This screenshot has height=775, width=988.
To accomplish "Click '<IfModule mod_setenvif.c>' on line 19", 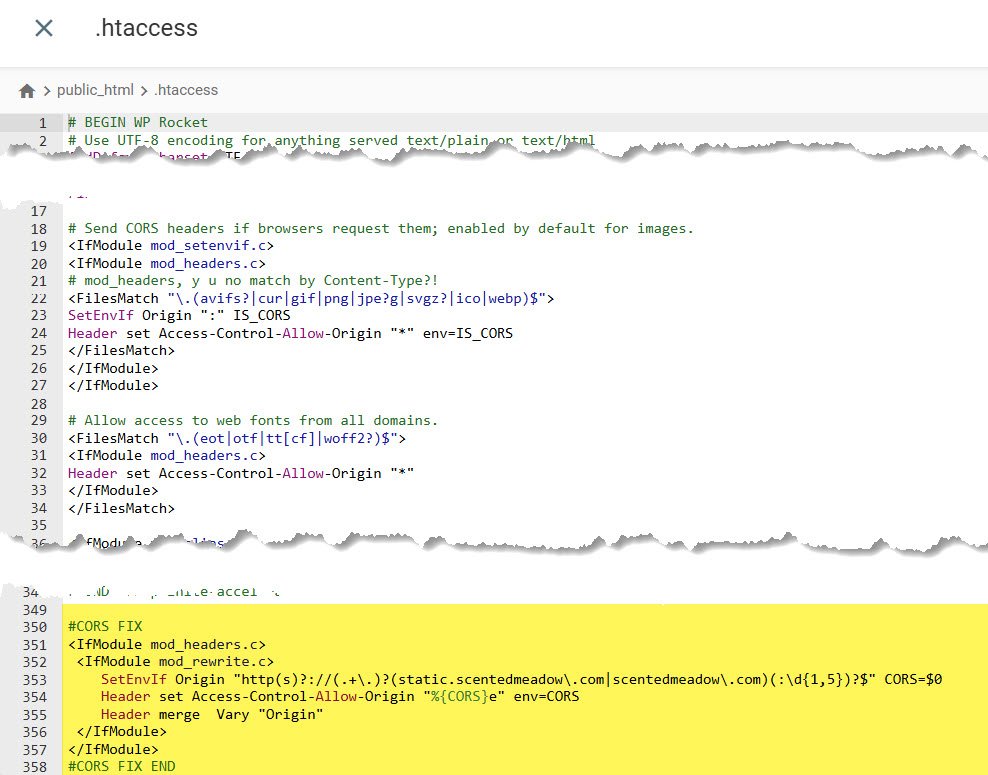I will point(171,246).
